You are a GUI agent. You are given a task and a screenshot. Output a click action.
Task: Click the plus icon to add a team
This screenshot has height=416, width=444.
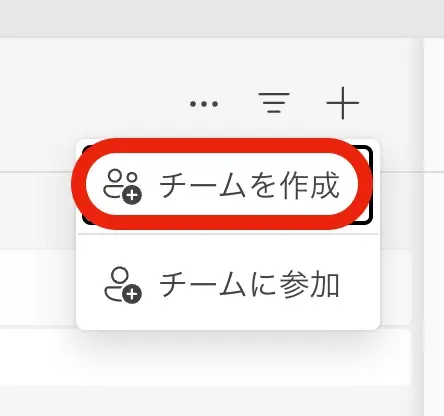click(343, 103)
